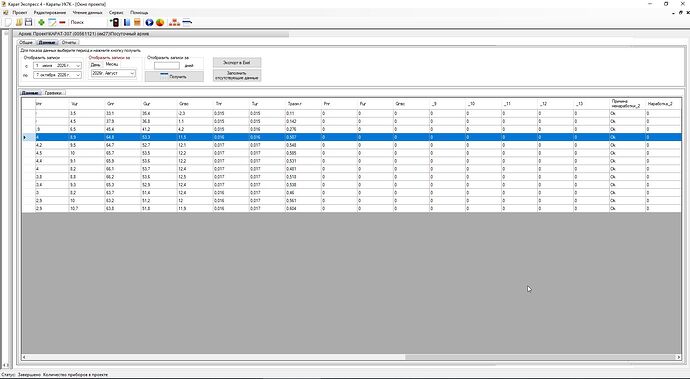Click the horizontal scrollbar thumb of the table
The width and height of the screenshot is (690, 379).
(x=540, y=357)
